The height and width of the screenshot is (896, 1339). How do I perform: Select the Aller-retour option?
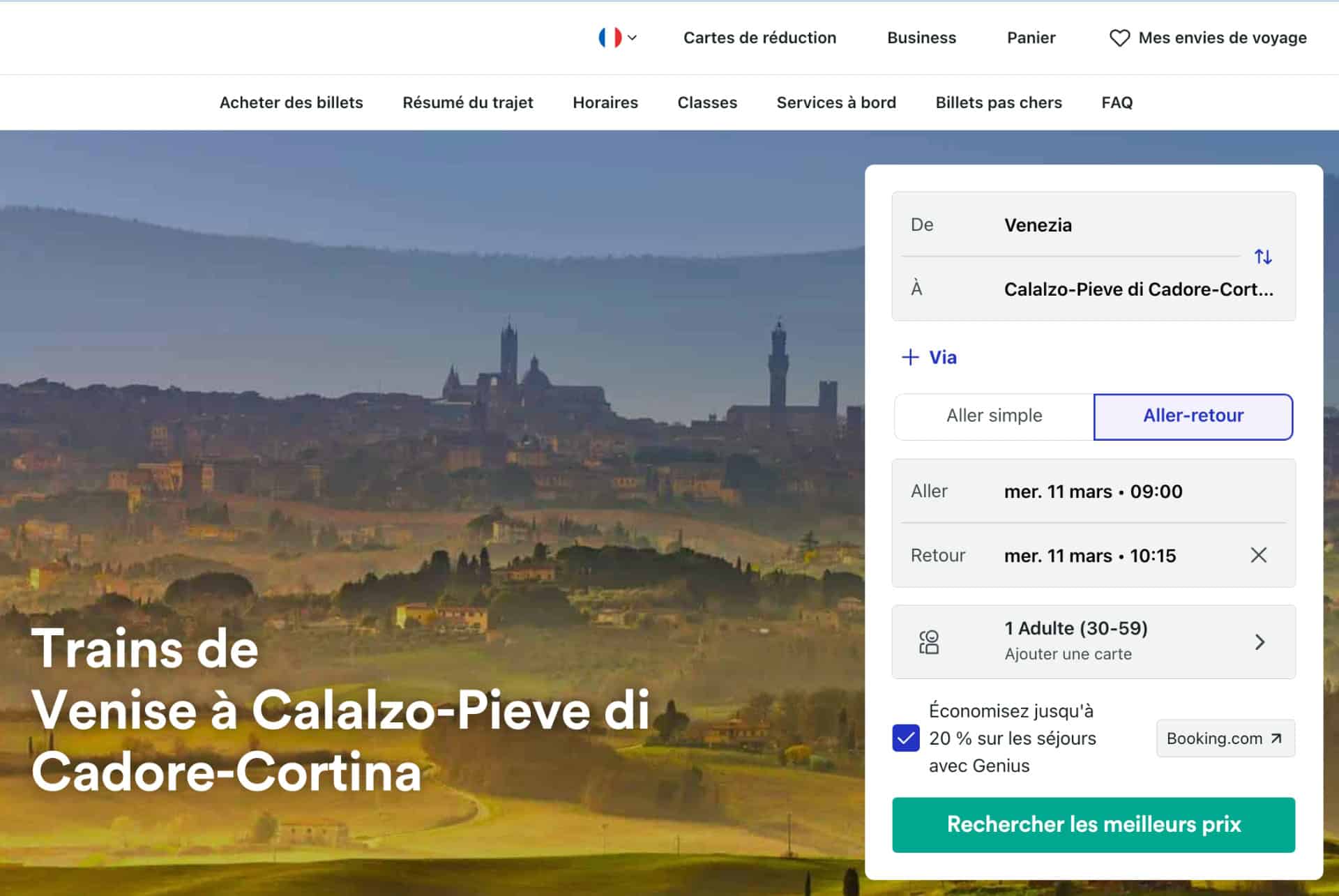pos(1193,416)
